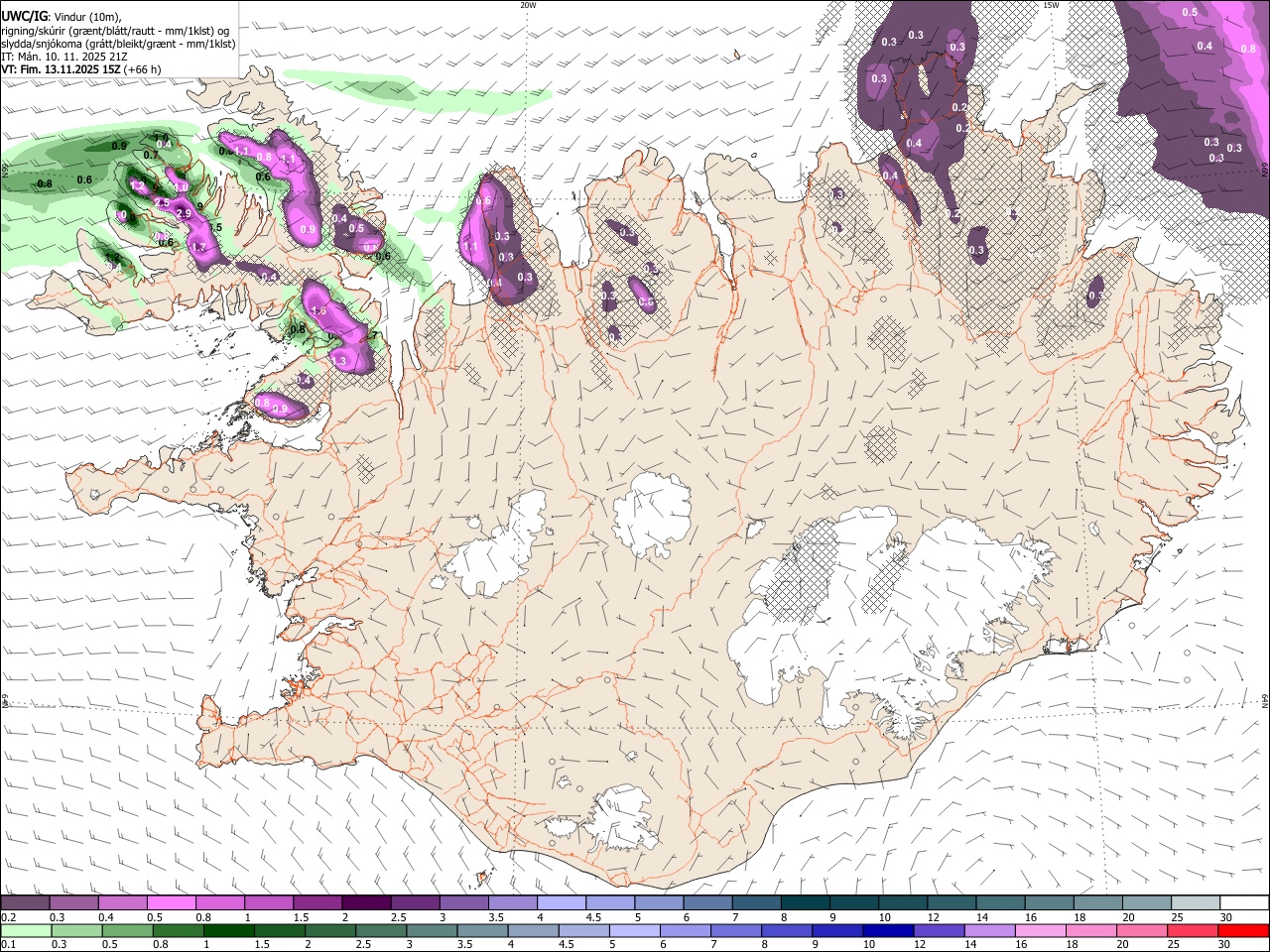This screenshot has height=952, width=1270.
Task: Pick the darkest purple 2 swatch in the snow scale
Action: (x=365, y=903)
